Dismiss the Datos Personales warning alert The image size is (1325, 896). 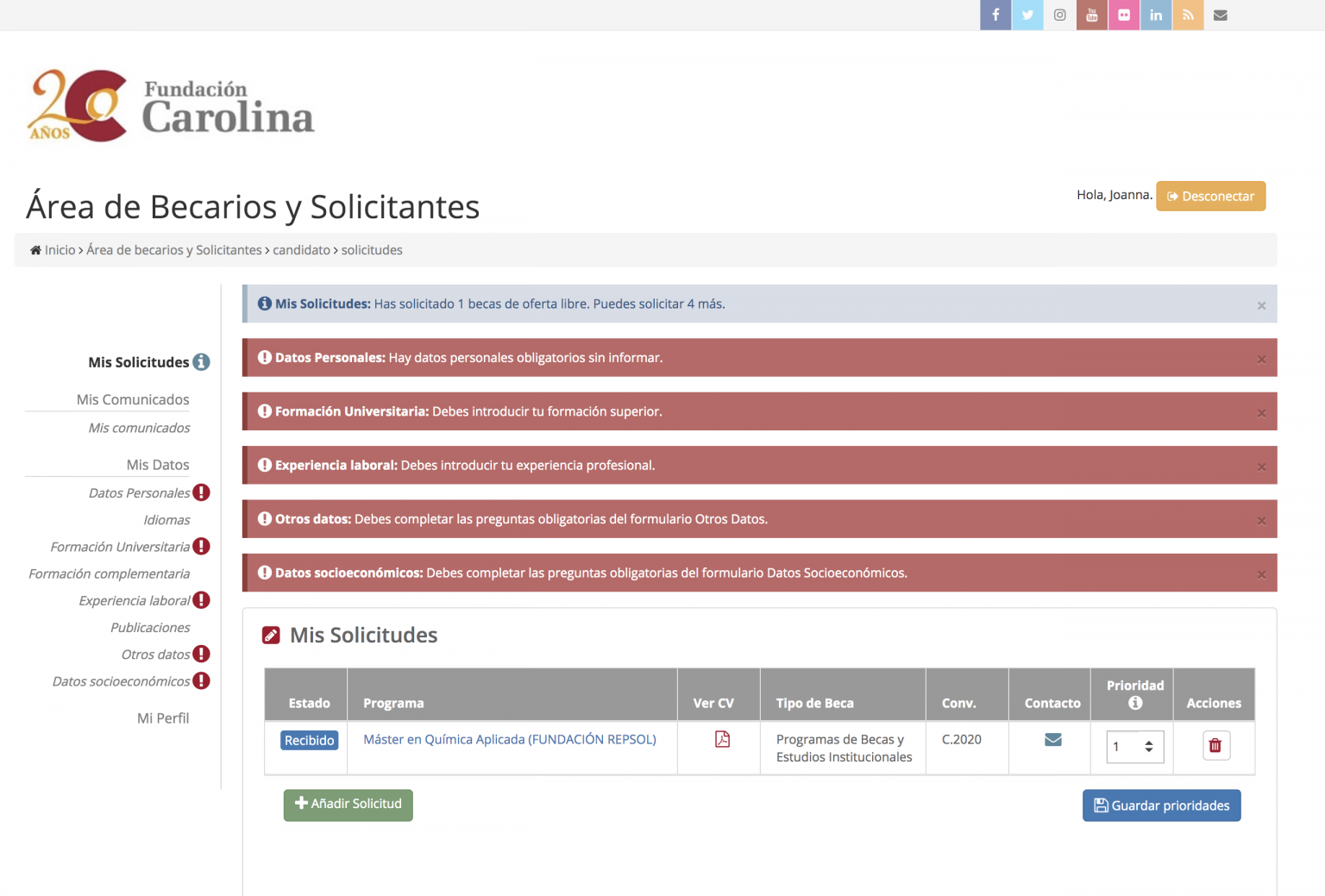point(1261,357)
